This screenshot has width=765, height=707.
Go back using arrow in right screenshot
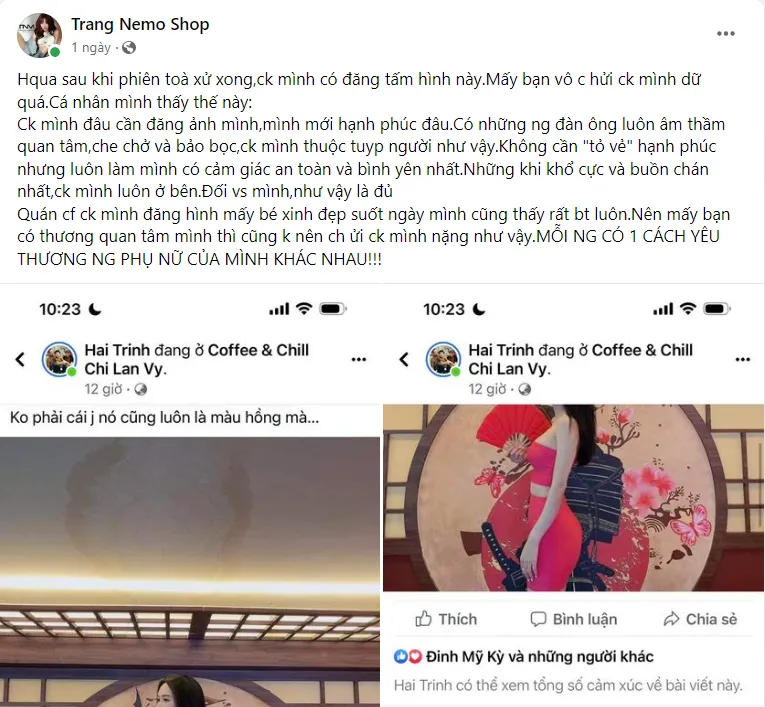[404, 360]
